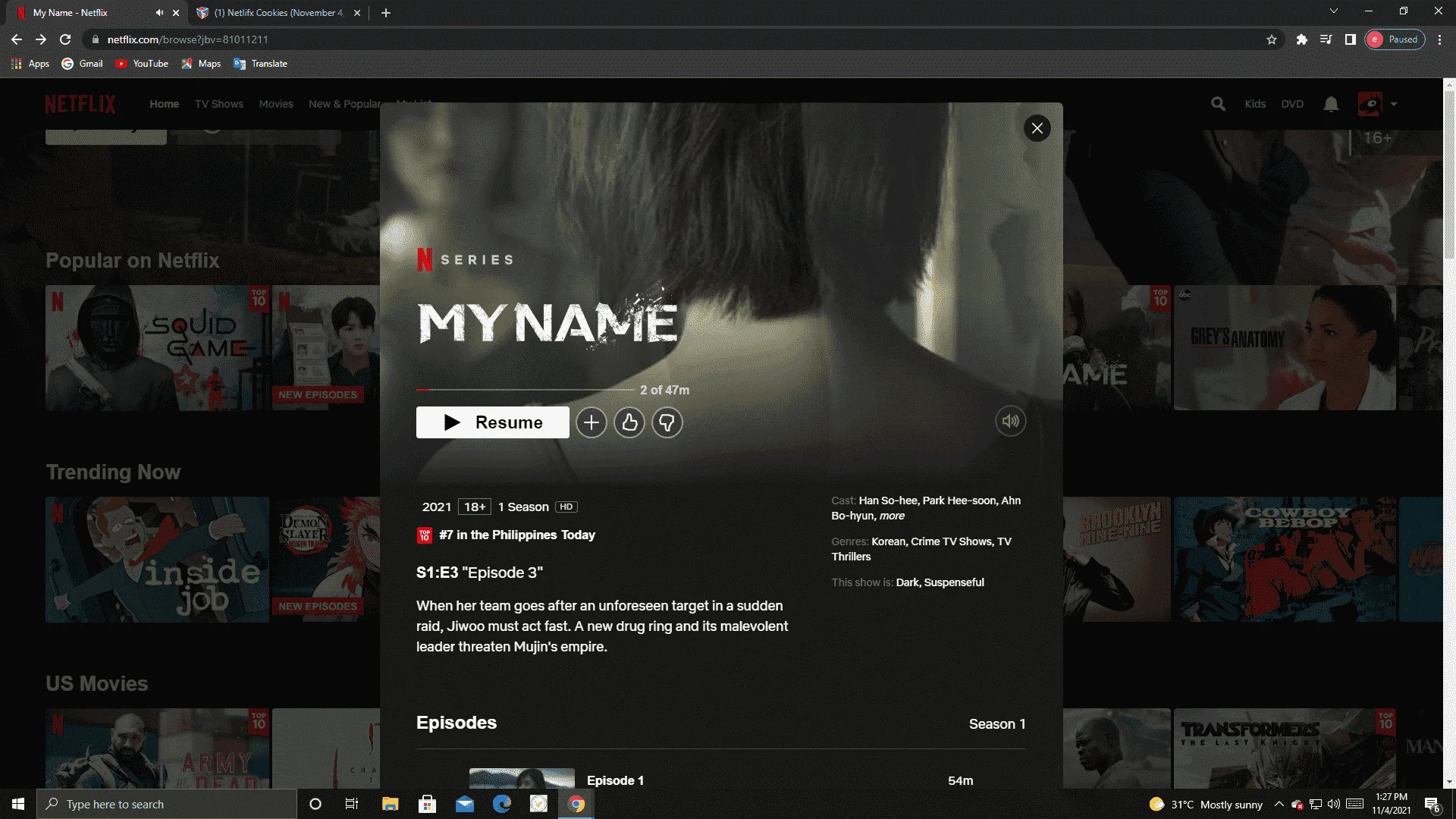The height and width of the screenshot is (819, 1456).
Task: Show more cast members
Action: click(892, 516)
